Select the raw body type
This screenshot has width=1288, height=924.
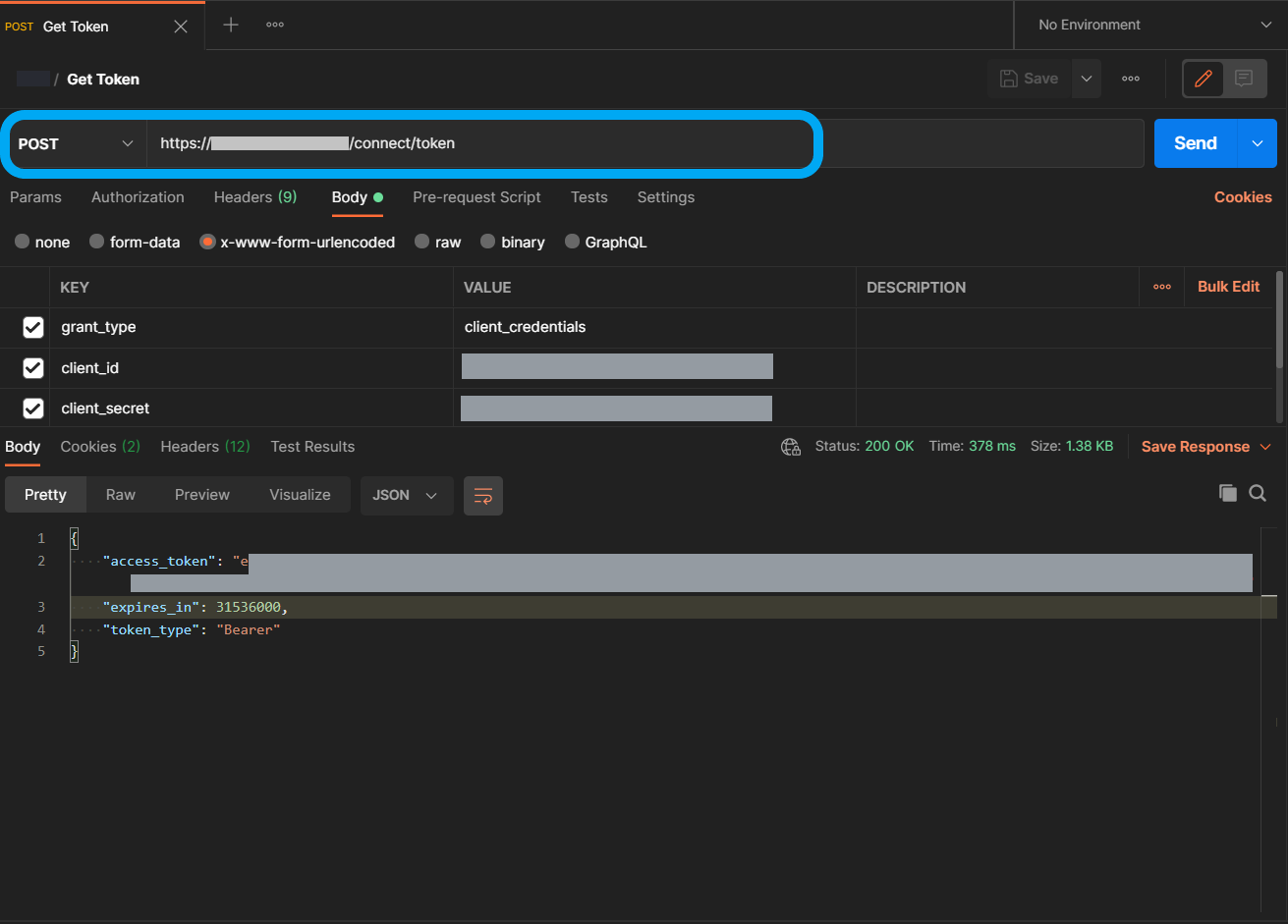[x=438, y=242]
